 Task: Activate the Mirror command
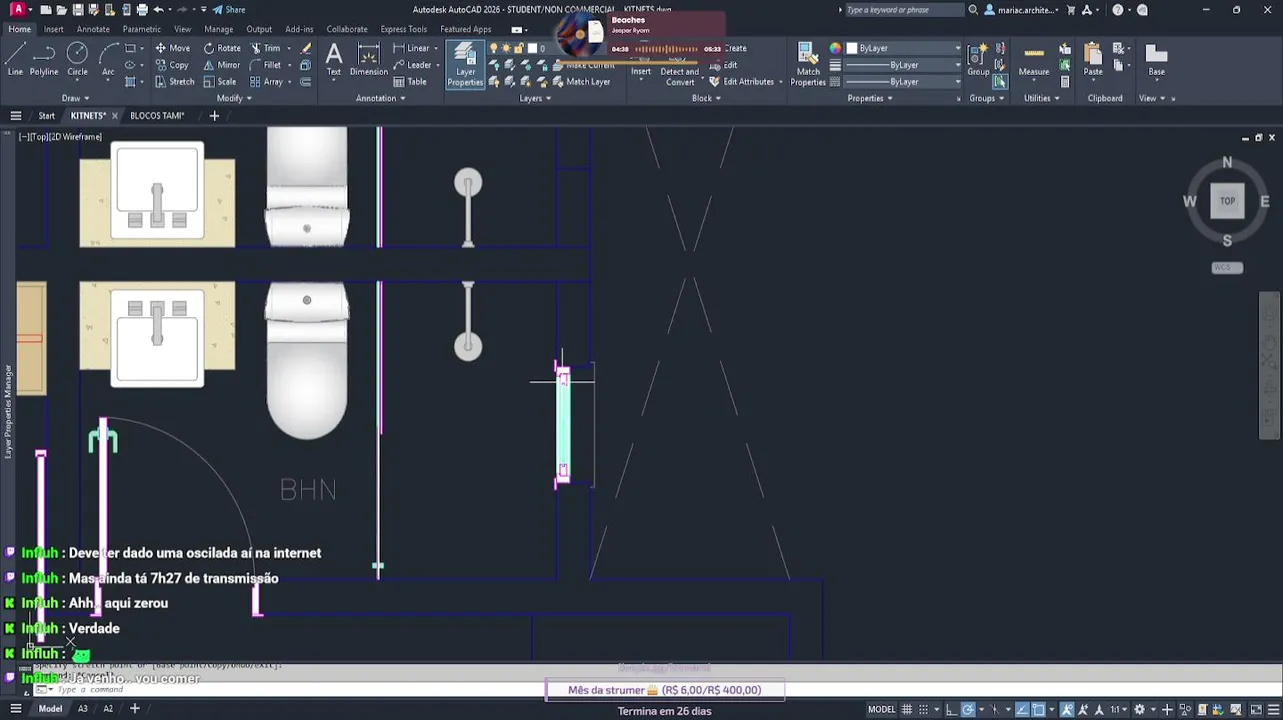pos(222,65)
